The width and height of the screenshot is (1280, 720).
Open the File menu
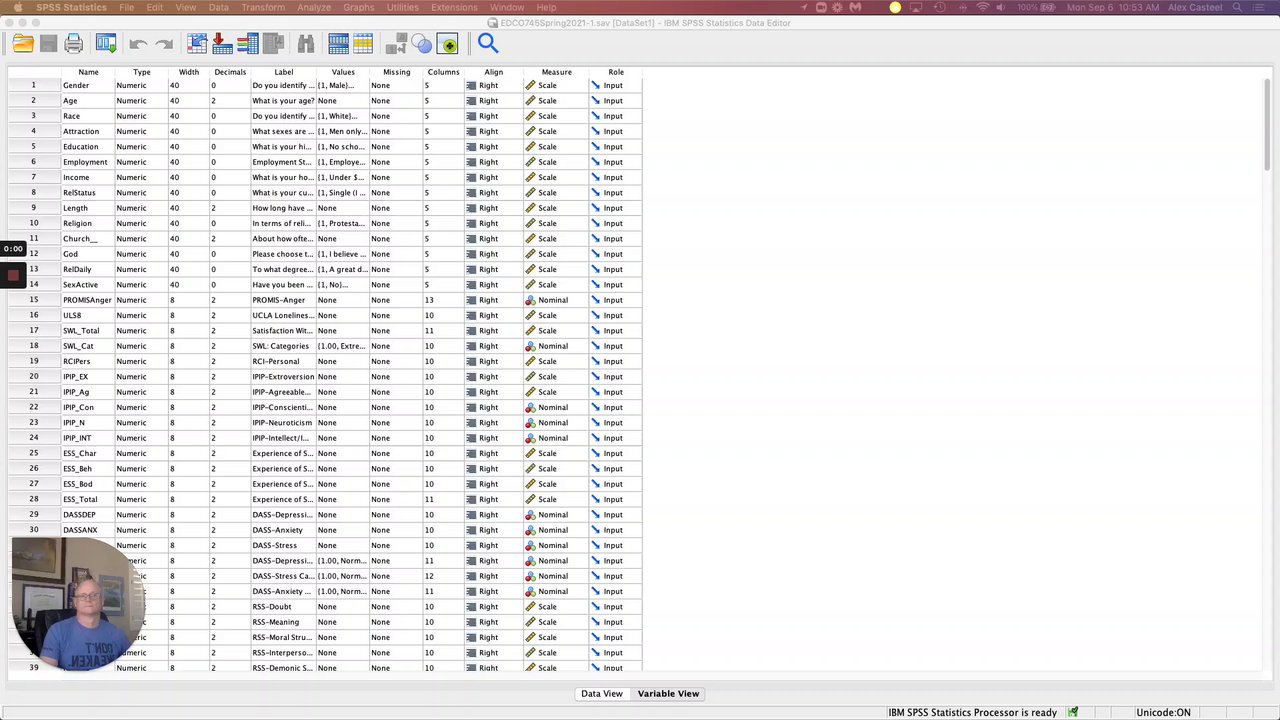coord(127,7)
